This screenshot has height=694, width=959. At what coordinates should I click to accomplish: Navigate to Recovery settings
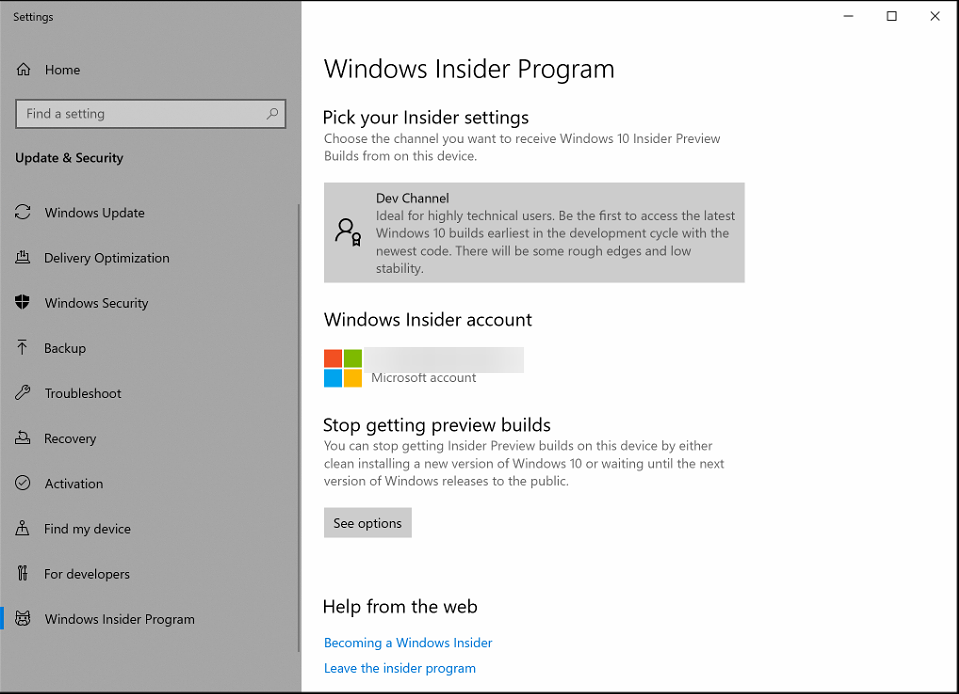[150, 438]
